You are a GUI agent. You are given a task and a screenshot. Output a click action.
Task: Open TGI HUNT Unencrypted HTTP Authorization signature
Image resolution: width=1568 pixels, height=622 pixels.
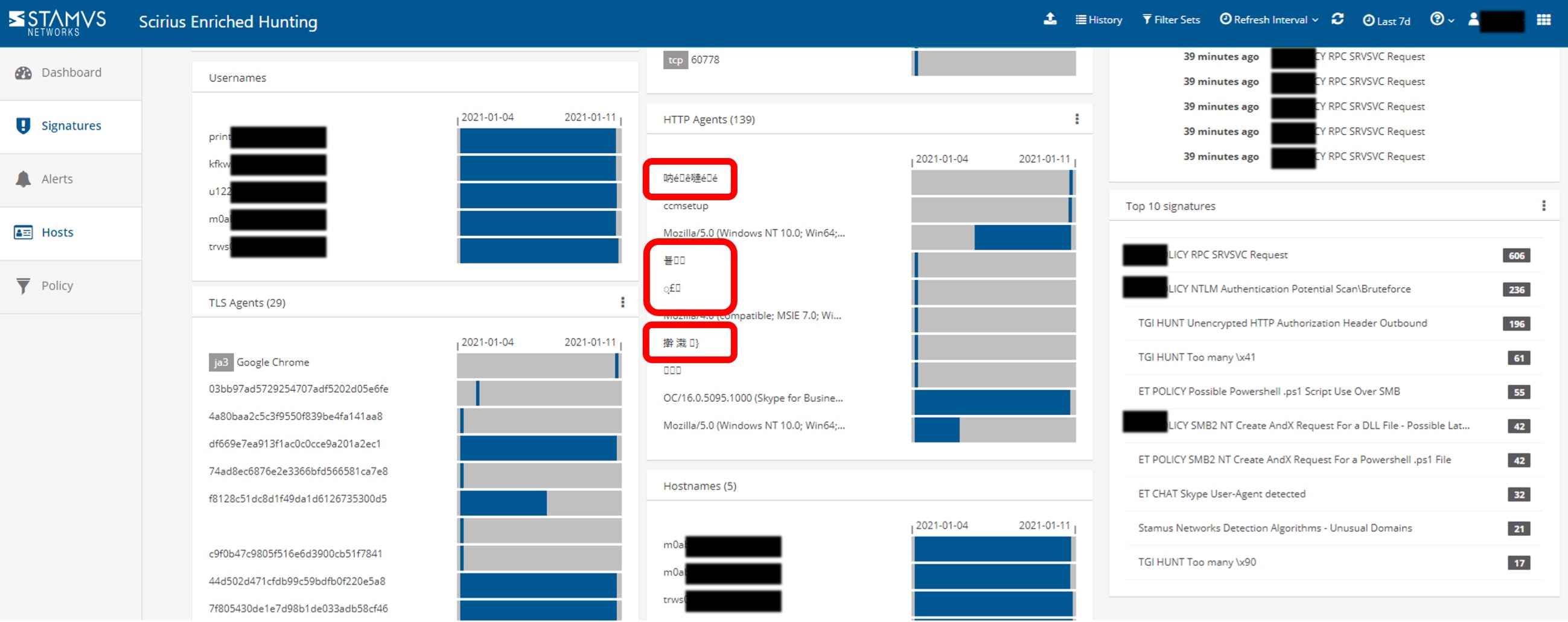[1282, 323]
